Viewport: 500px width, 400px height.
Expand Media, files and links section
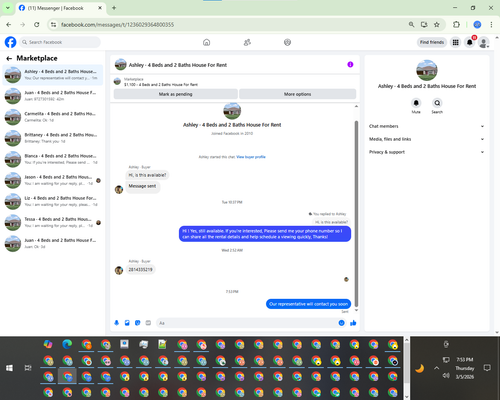coord(426,139)
